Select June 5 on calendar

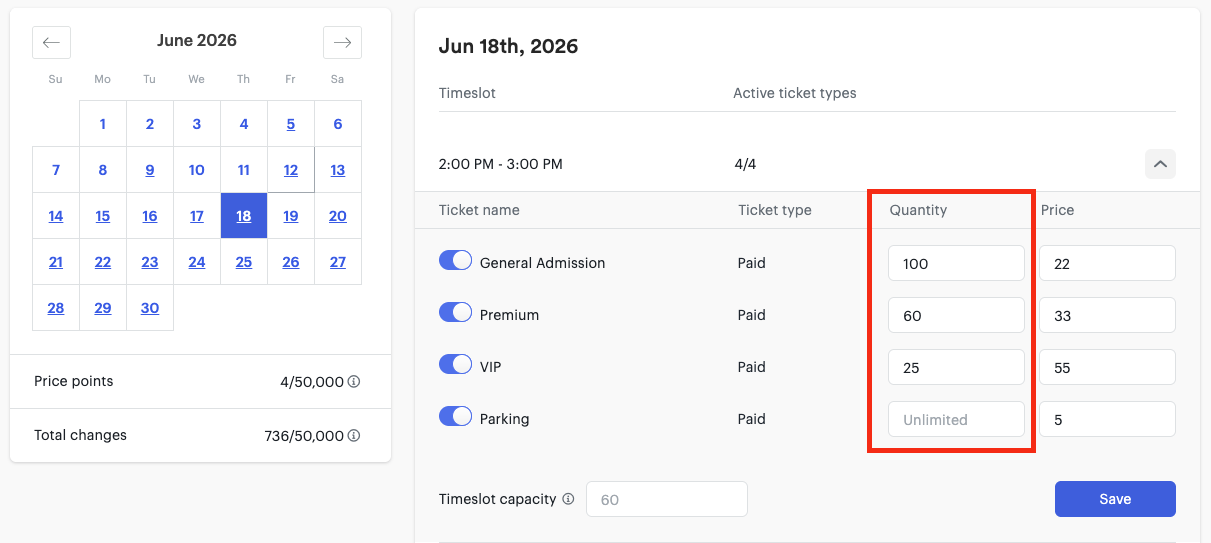(x=291, y=124)
